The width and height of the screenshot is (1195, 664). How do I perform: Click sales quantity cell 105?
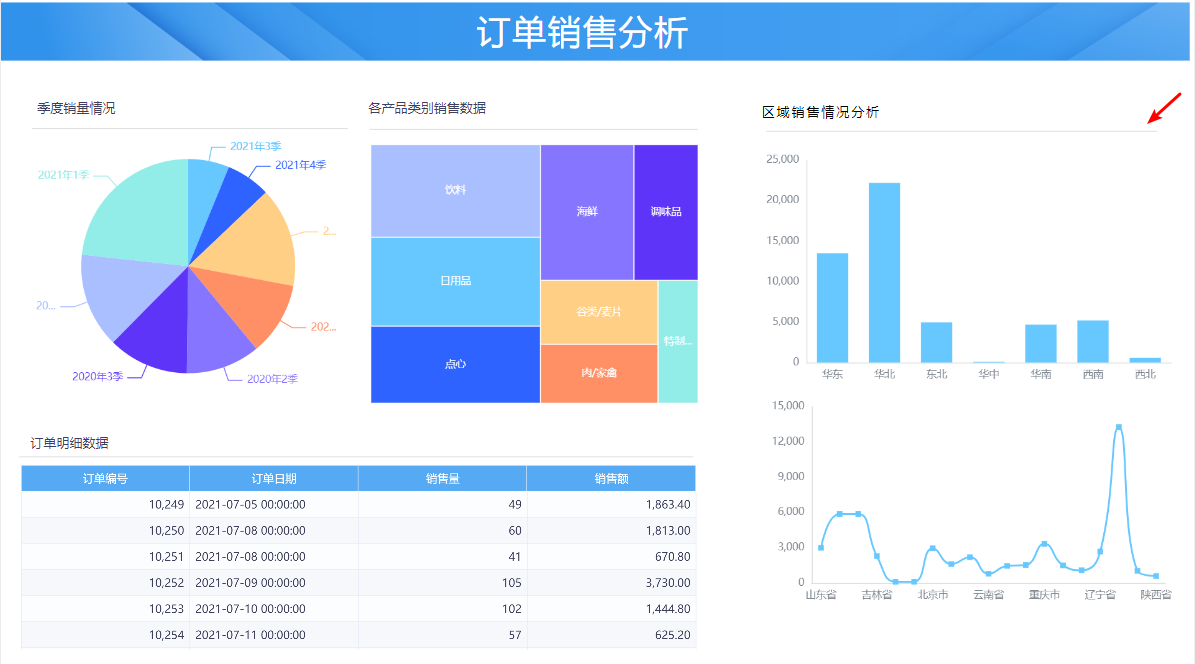(x=442, y=582)
